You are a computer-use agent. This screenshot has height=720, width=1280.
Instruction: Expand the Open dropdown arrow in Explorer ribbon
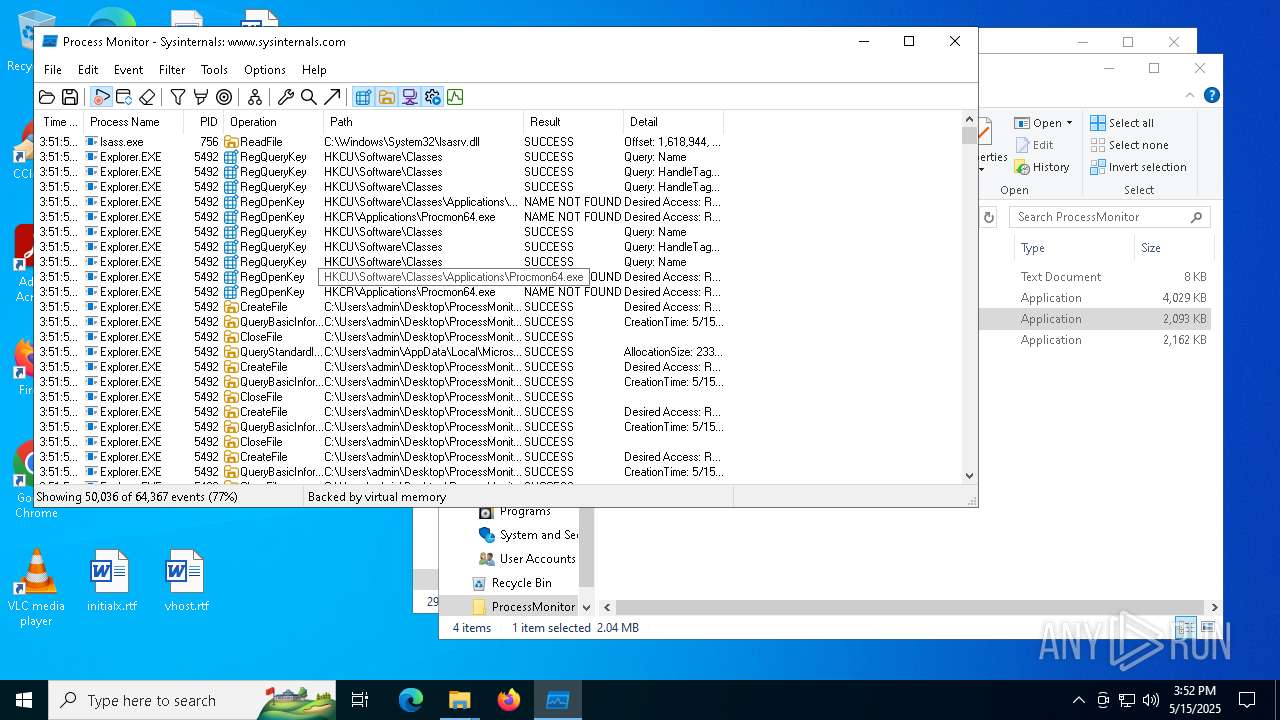click(1069, 123)
